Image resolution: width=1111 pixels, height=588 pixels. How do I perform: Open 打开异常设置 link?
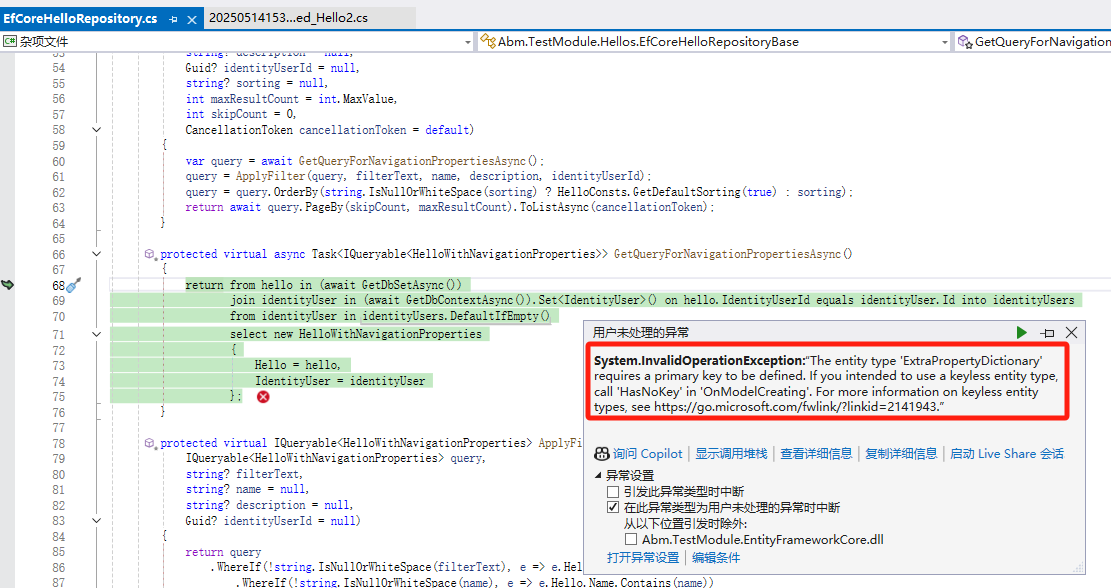[x=642, y=557]
